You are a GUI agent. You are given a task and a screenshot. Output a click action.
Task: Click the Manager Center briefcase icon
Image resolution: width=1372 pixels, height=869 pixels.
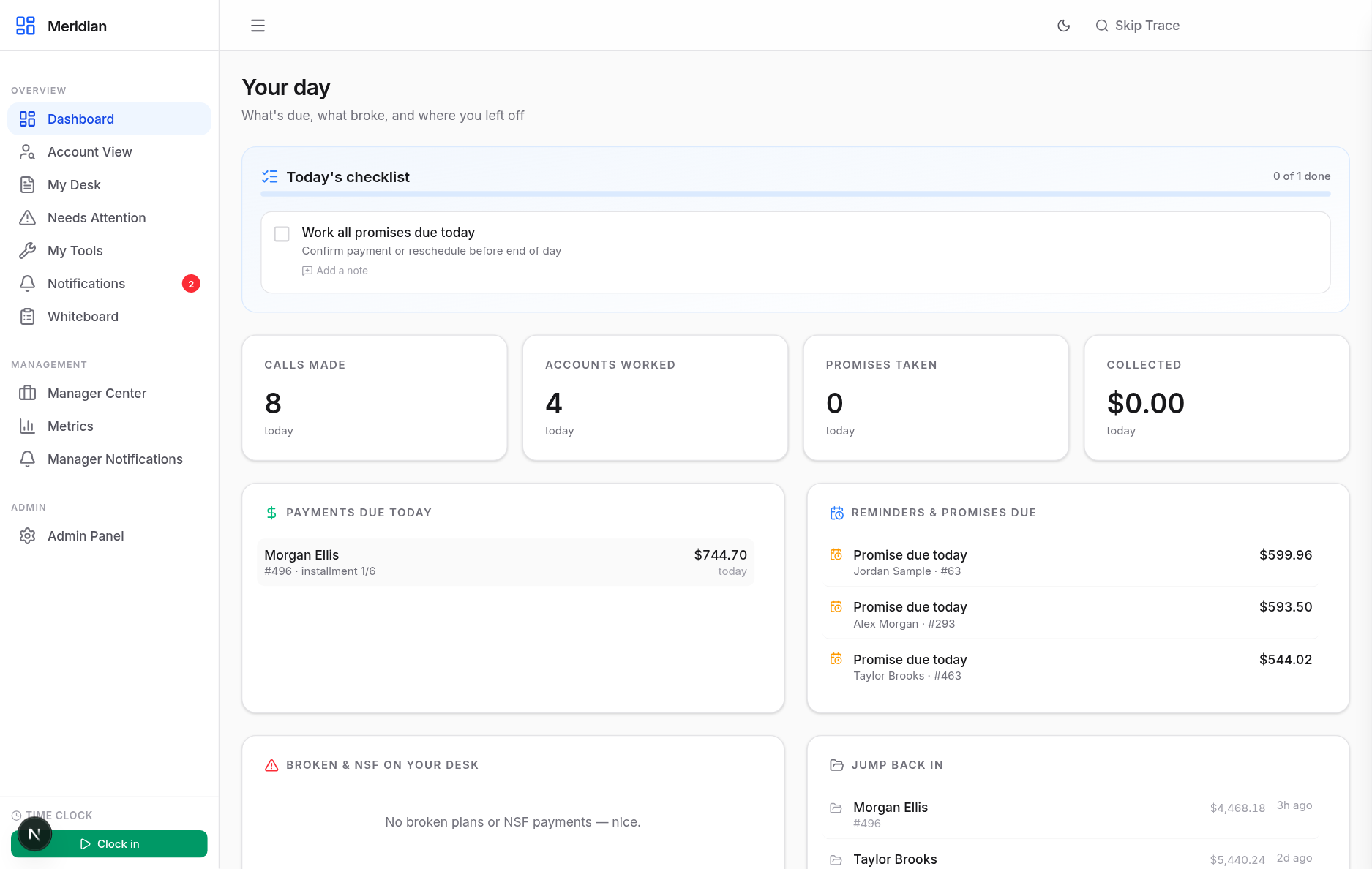coord(27,393)
